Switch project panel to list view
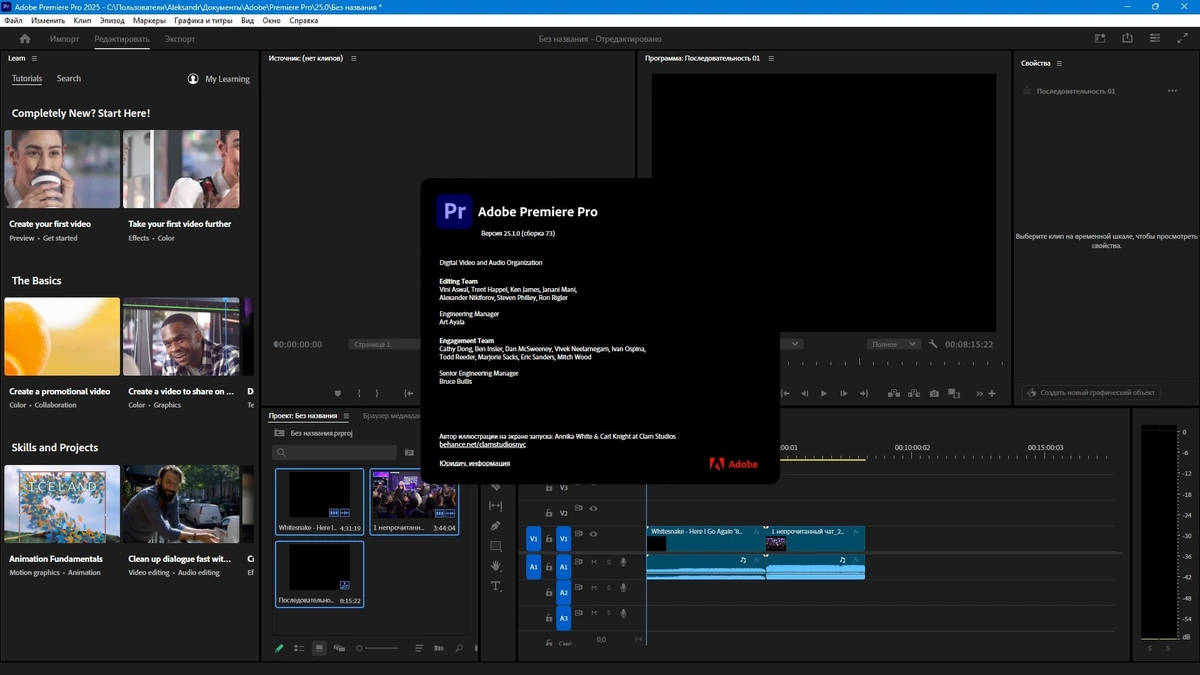 (299, 648)
